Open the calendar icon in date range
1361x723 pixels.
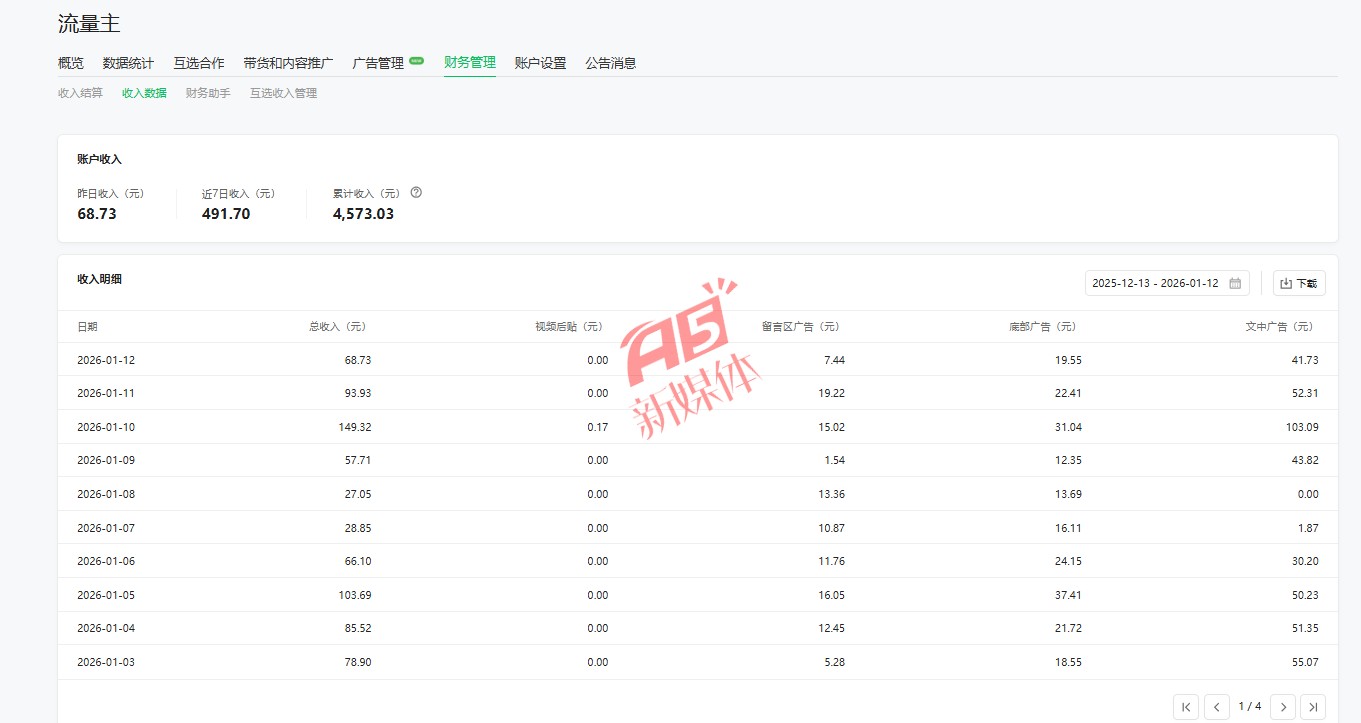tap(1235, 283)
